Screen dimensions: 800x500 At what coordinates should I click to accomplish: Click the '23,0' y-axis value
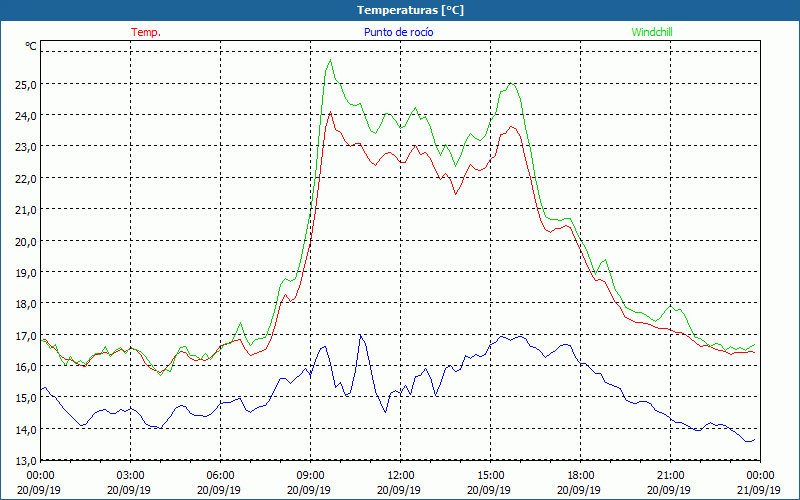27,147
